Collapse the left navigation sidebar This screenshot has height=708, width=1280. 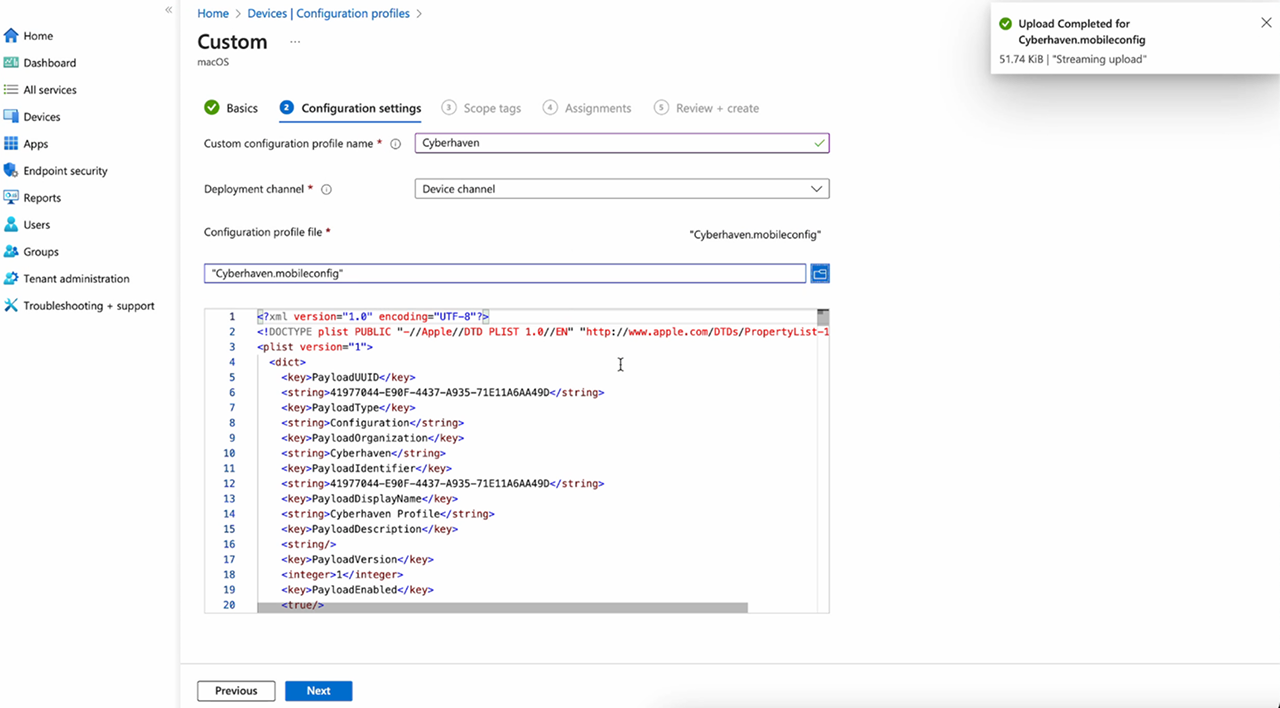(x=169, y=9)
